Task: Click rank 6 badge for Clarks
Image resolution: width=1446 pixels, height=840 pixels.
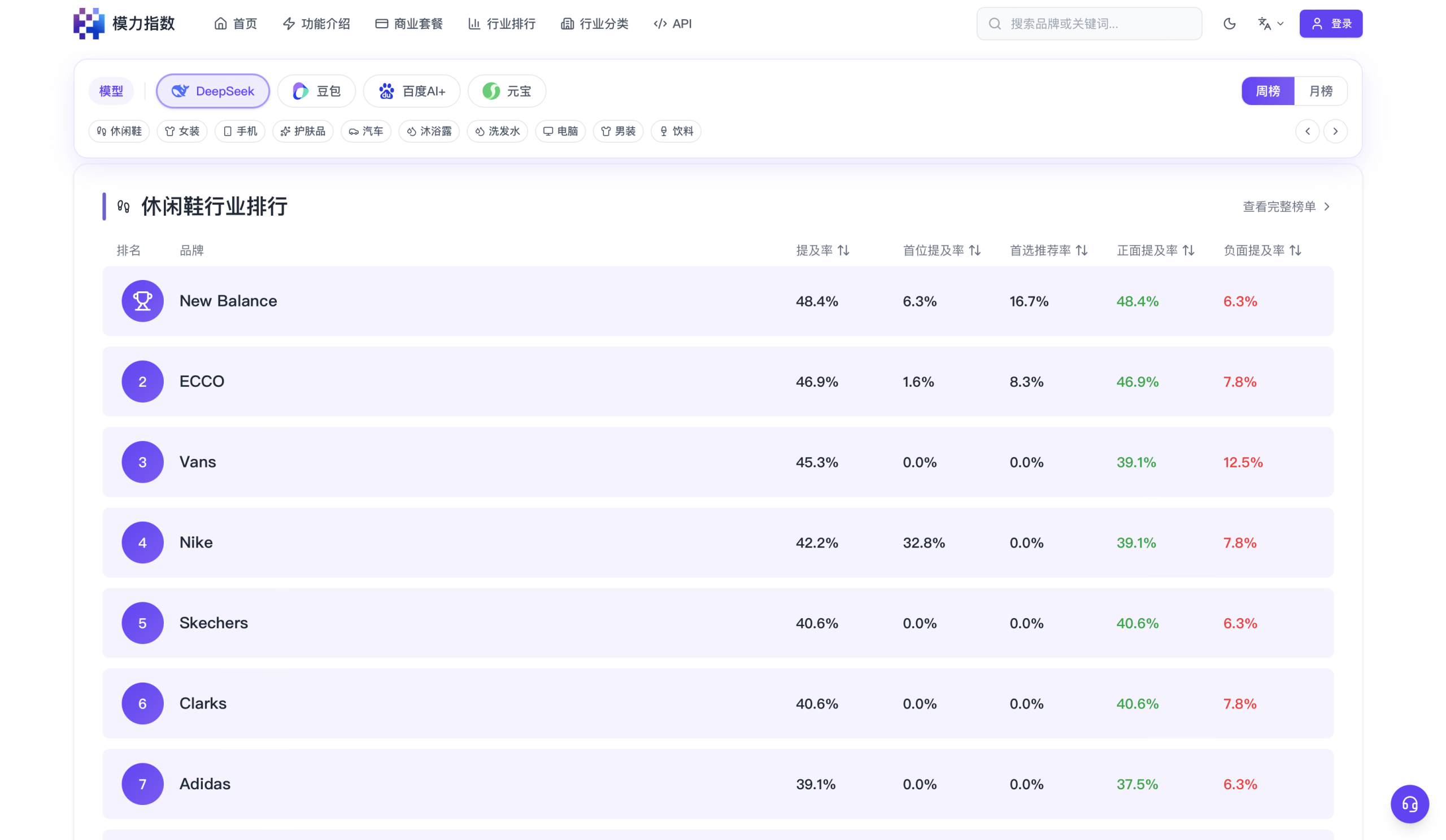Action: coord(142,703)
